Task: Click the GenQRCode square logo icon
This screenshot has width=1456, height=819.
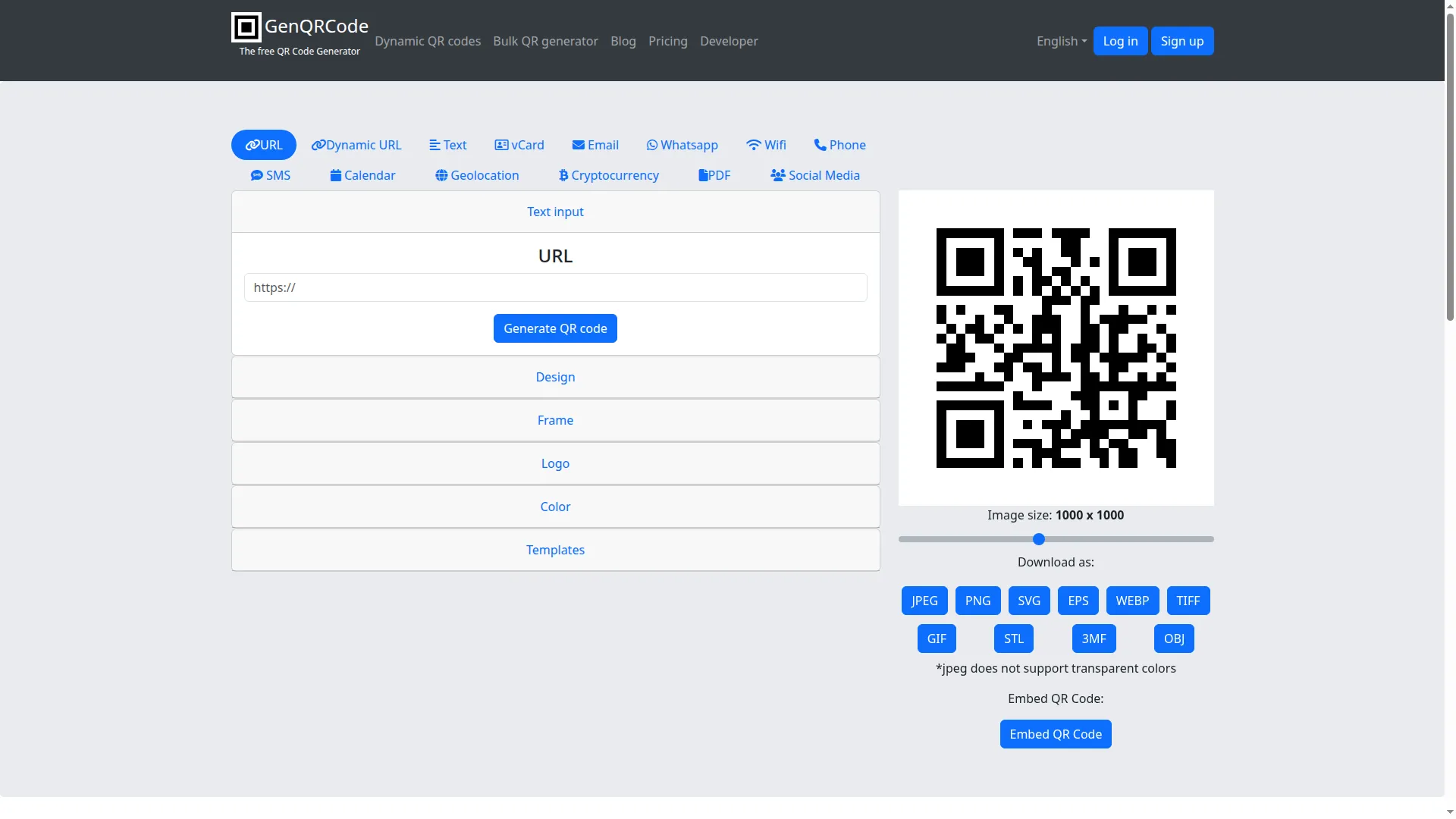Action: (x=246, y=27)
